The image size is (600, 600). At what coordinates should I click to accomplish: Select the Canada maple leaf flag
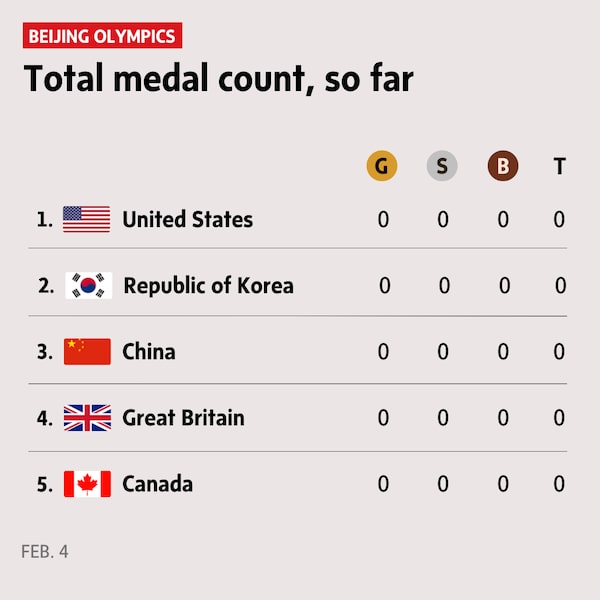87,484
